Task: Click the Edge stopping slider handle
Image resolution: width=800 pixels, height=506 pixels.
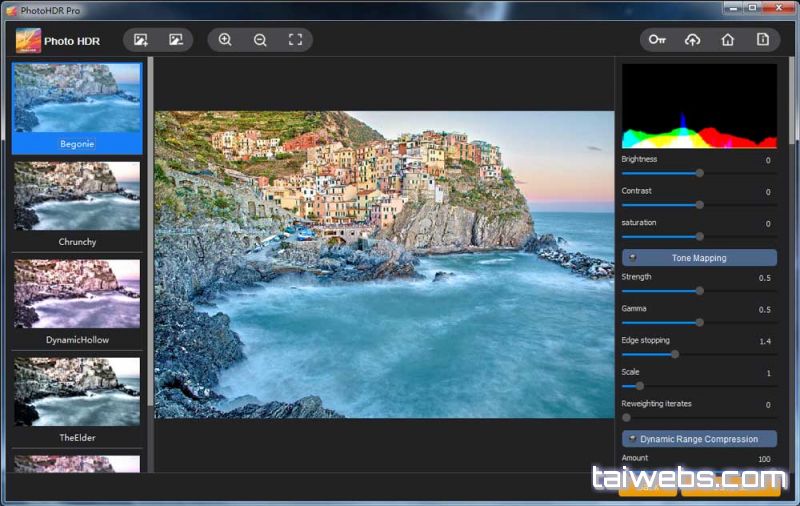Action: tap(675, 354)
